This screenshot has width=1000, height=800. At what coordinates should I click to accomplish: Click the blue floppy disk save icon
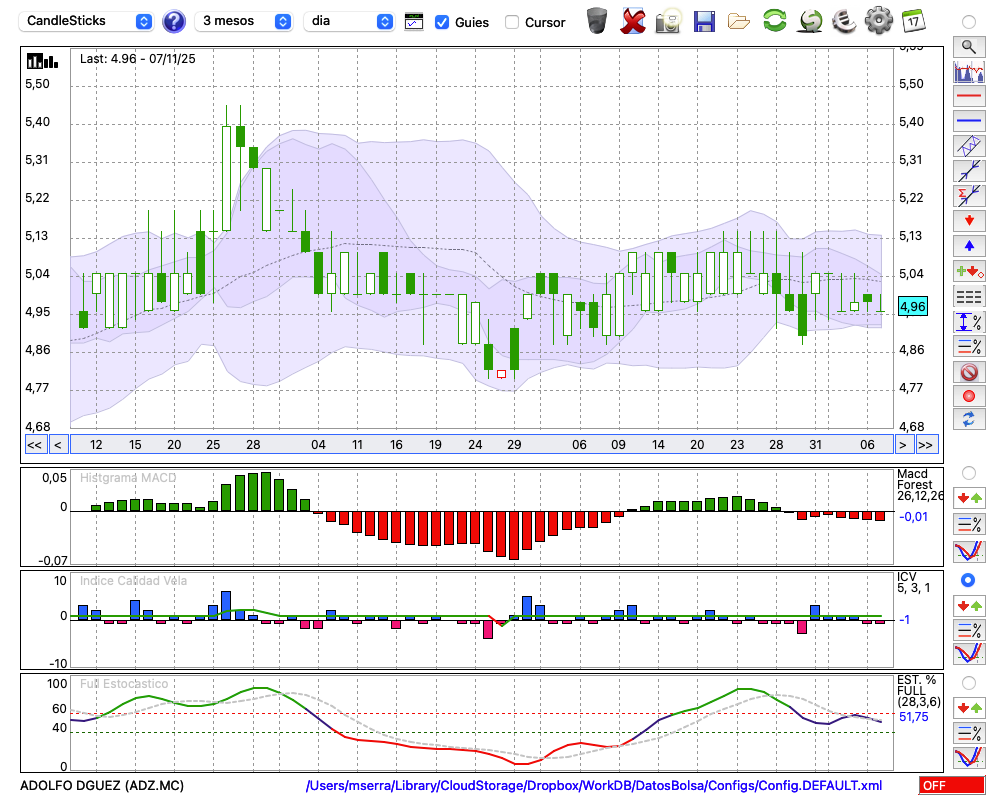tap(704, 20)
